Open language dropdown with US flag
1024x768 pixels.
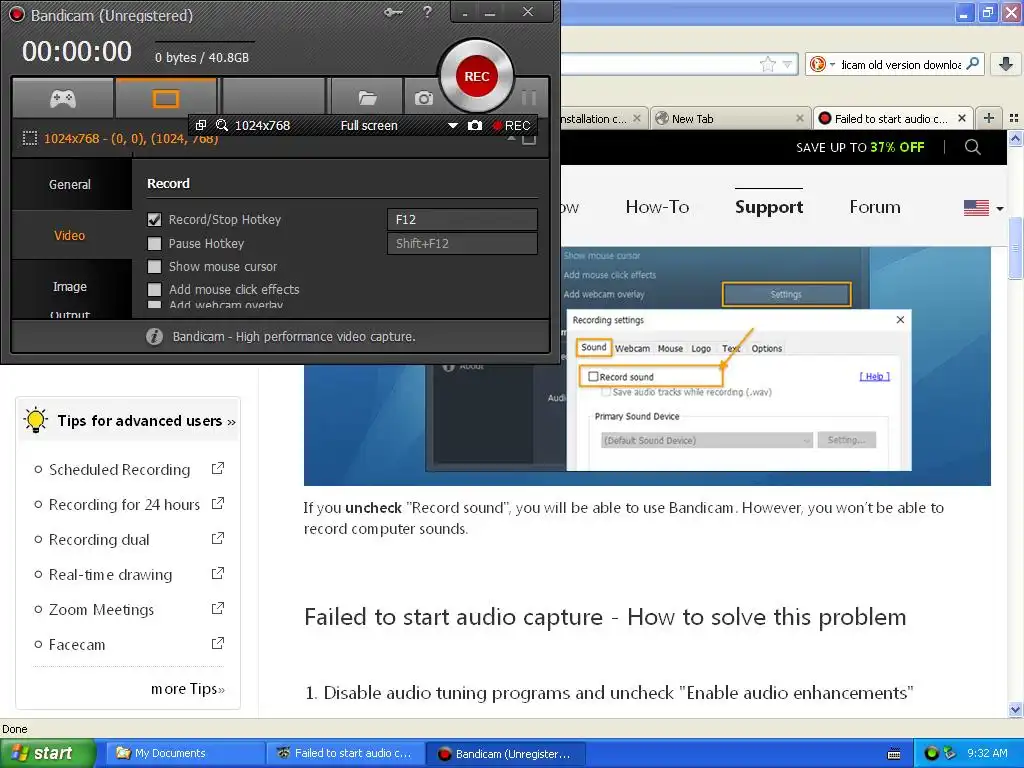(983, 208)
